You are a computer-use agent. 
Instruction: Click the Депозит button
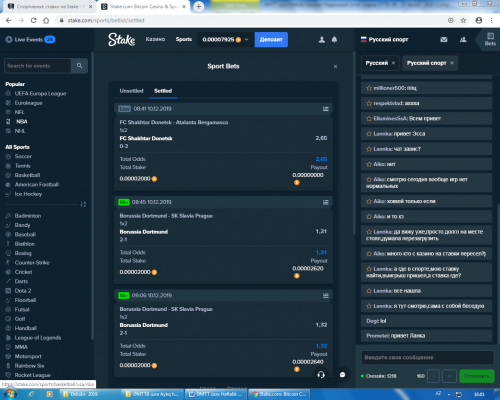click(271, 40)
